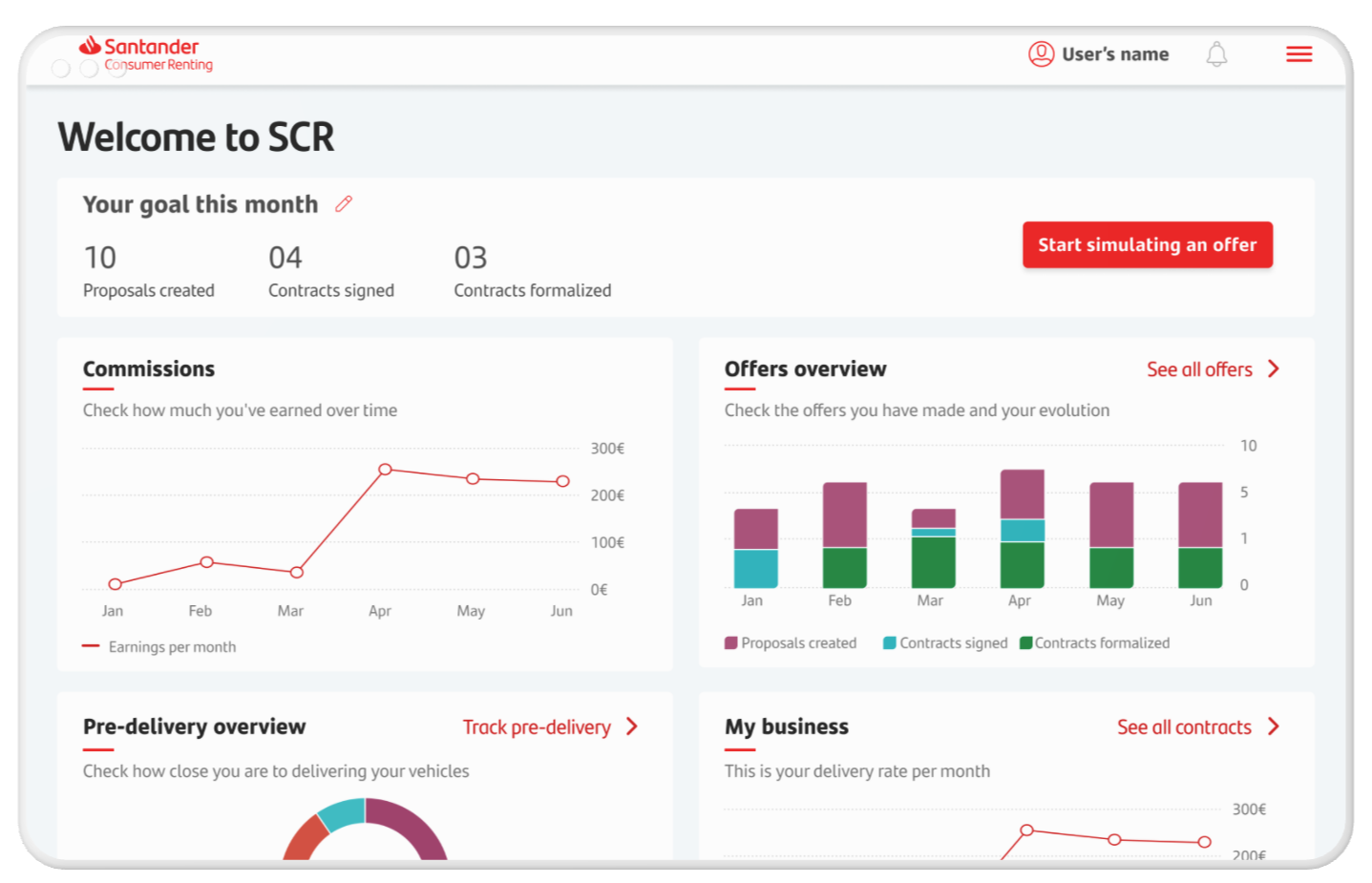Open the hamburger menu
The height and width of the screenshot is (883, 1372).
[x=1298, y=54]
